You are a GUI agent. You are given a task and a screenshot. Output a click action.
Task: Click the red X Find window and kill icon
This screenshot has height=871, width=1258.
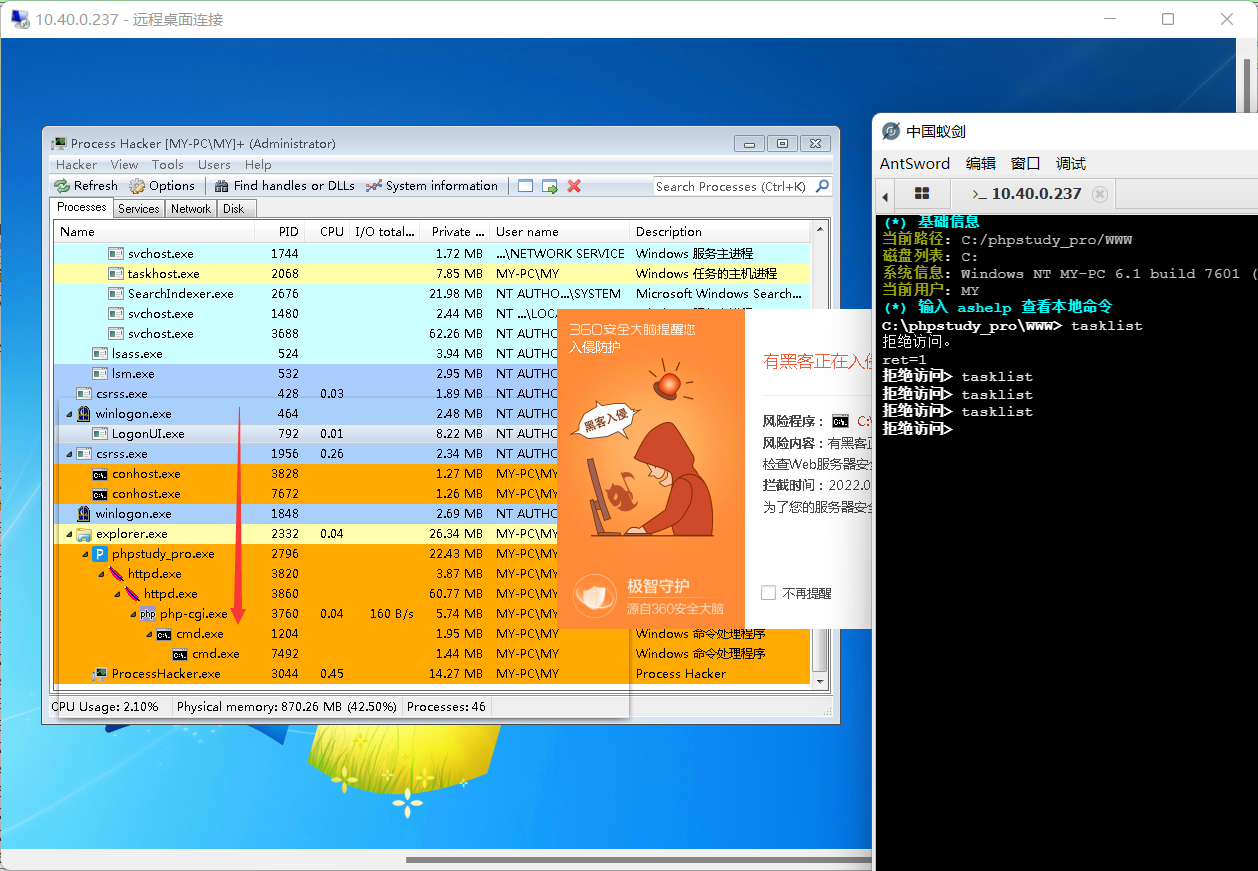tap(574, 186)
